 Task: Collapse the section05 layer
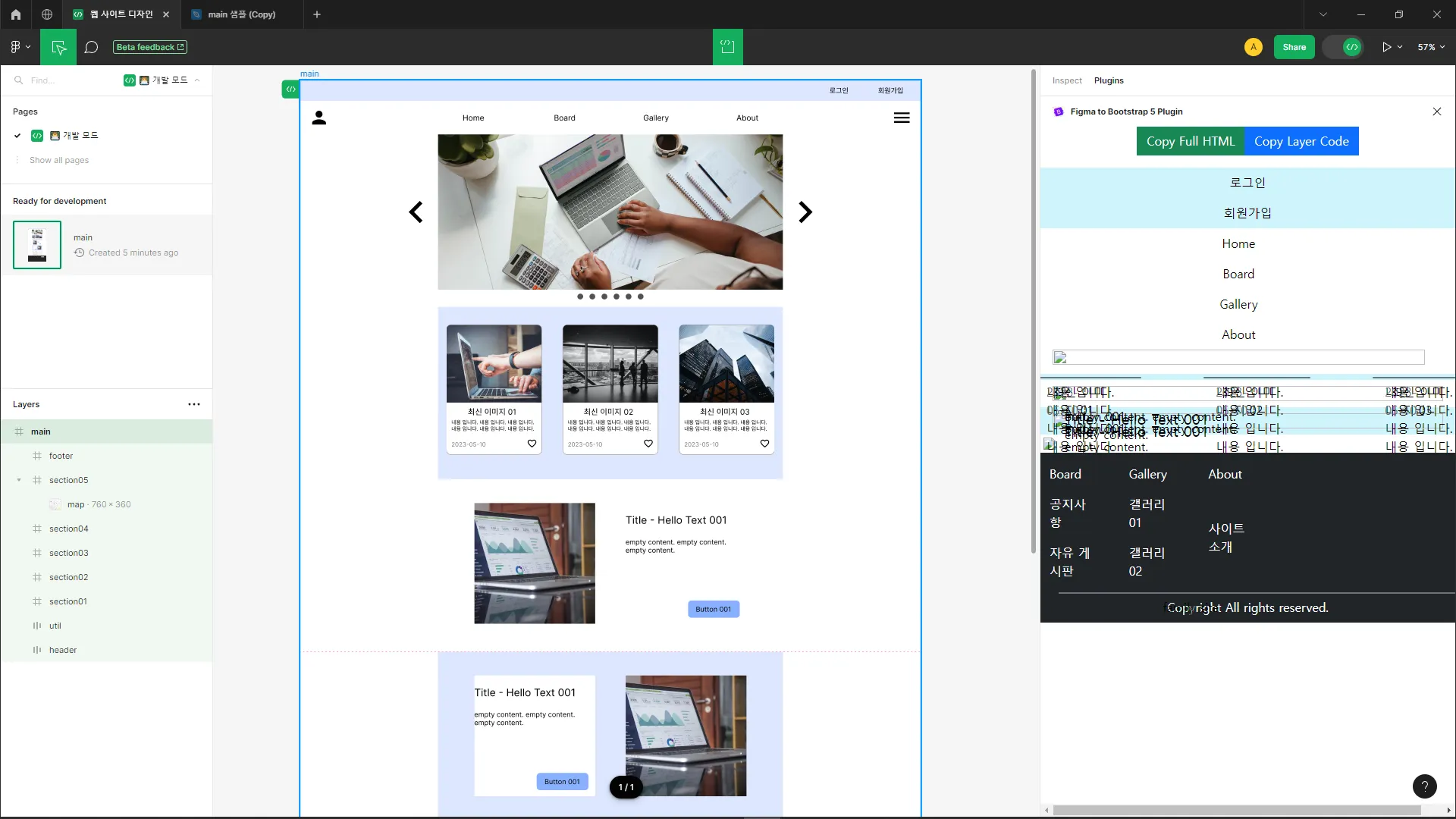coord(19,480)
